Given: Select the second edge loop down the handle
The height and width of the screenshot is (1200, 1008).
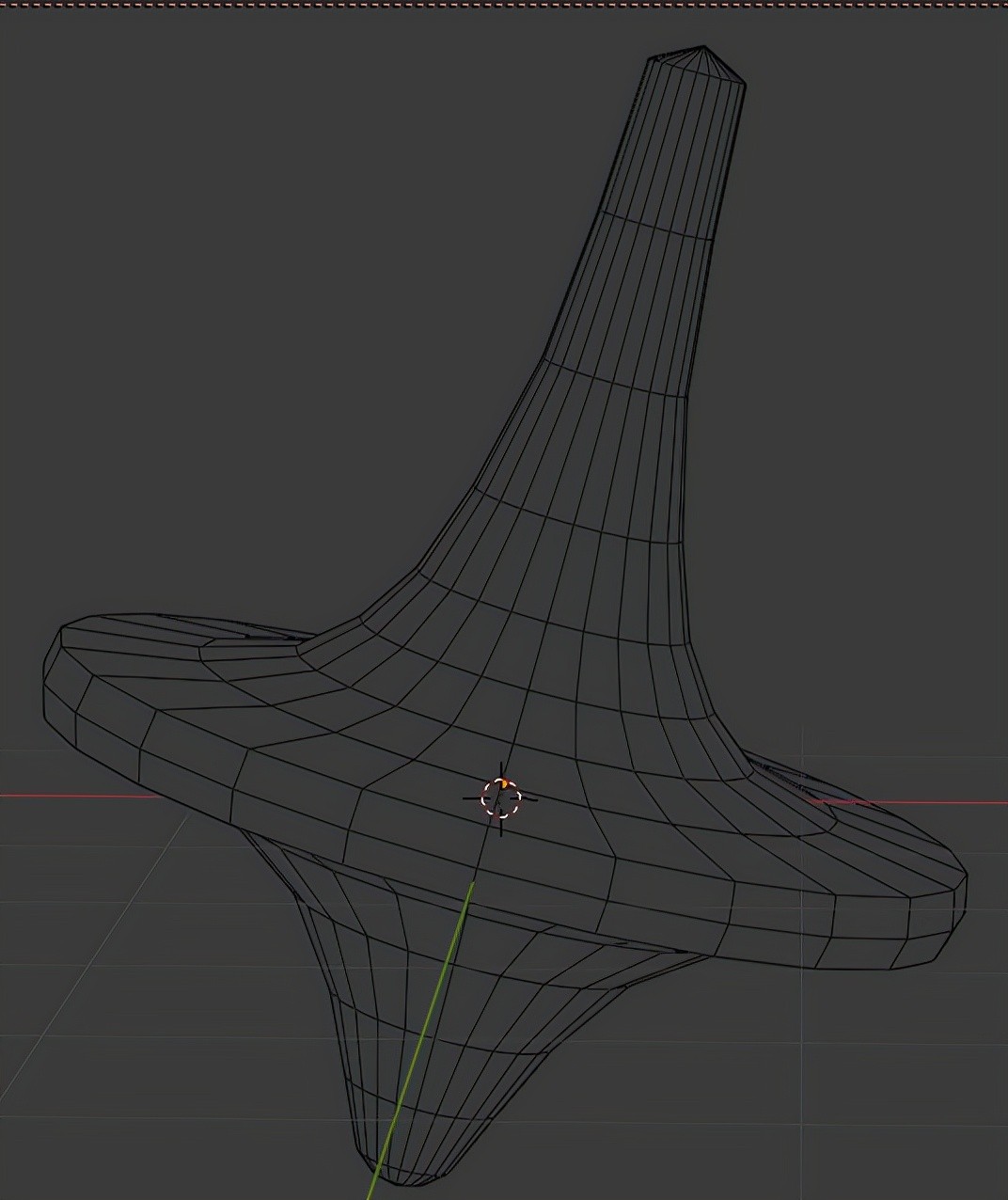Looking at the screenshot, I should [616, 381].
